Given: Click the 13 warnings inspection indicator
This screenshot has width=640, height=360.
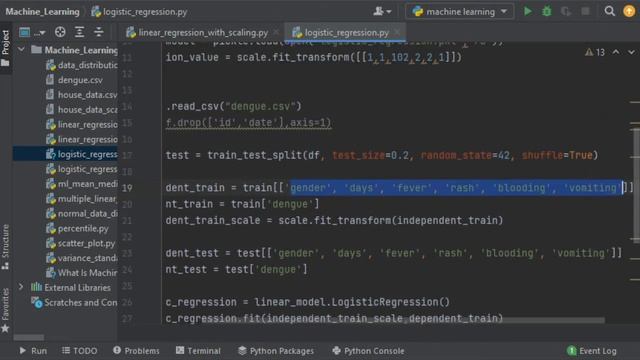Looking at the screenshot, I should pyautogui.click(x=595, y=52).
